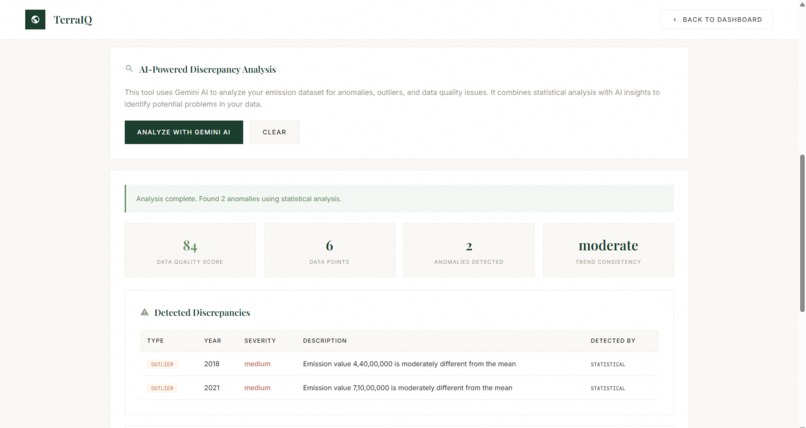Click the TerraIQ brand name
Image resolution: width=806 pixels, height=428 pixels.
click(72, 20)
